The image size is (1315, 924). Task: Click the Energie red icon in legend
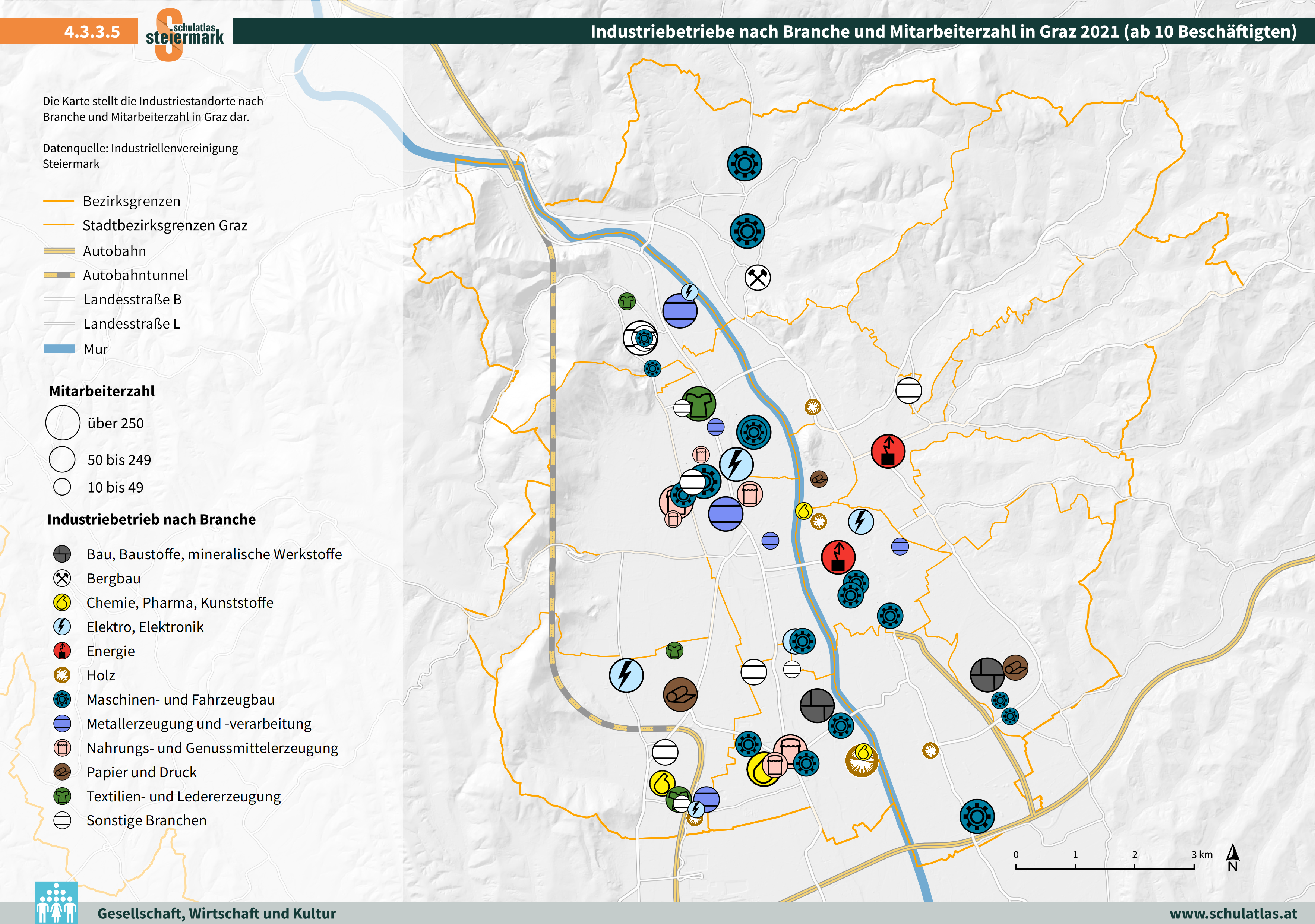tap(62, 651)
